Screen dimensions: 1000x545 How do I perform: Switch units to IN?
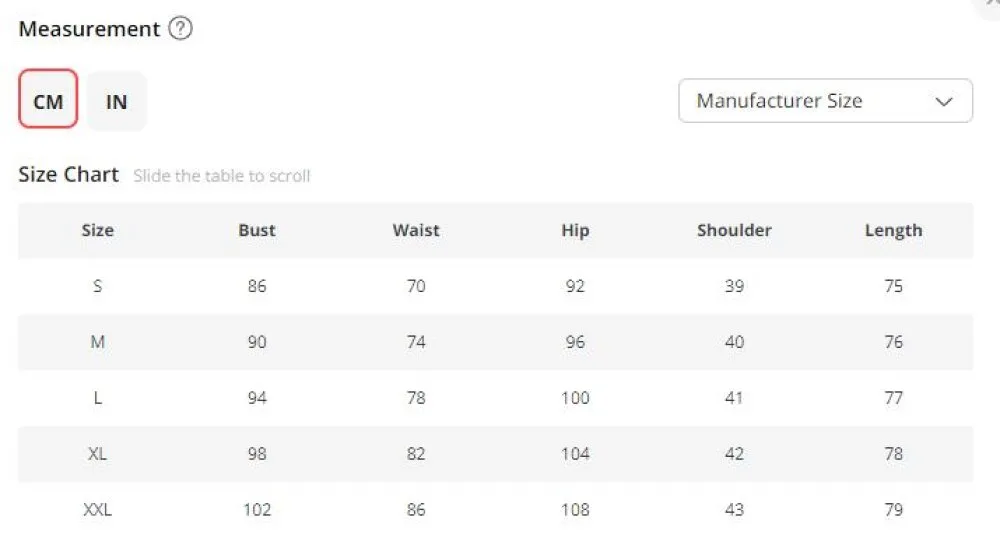(x=117, y=101)
